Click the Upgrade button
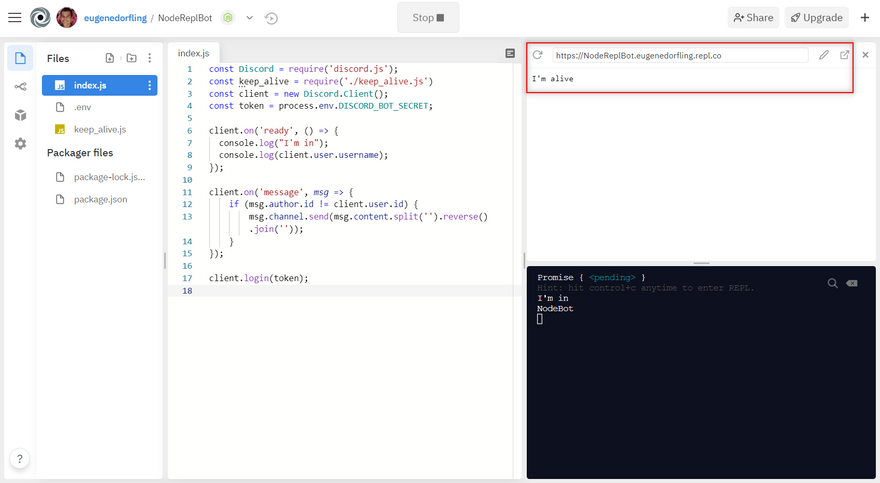The image size is (880, 483). 816,17
